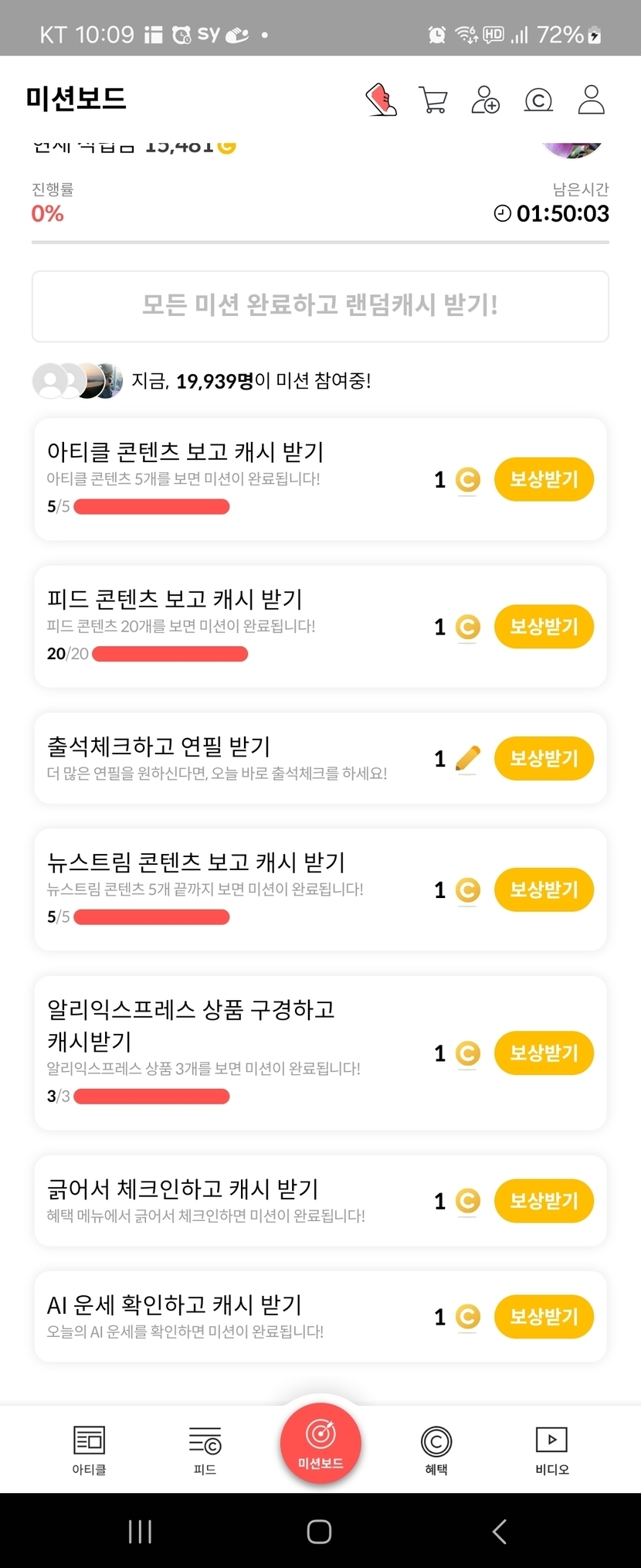The height and width of the screenshot is (1568, 641).
Task: Open the cash coin icon in header
Action: [x=538, y=100]
